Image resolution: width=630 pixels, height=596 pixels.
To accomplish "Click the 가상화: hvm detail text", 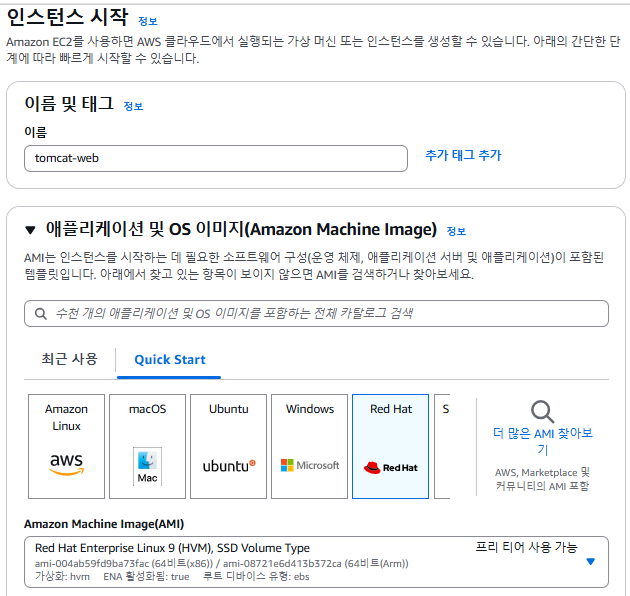I will click(x=62, y=577).
